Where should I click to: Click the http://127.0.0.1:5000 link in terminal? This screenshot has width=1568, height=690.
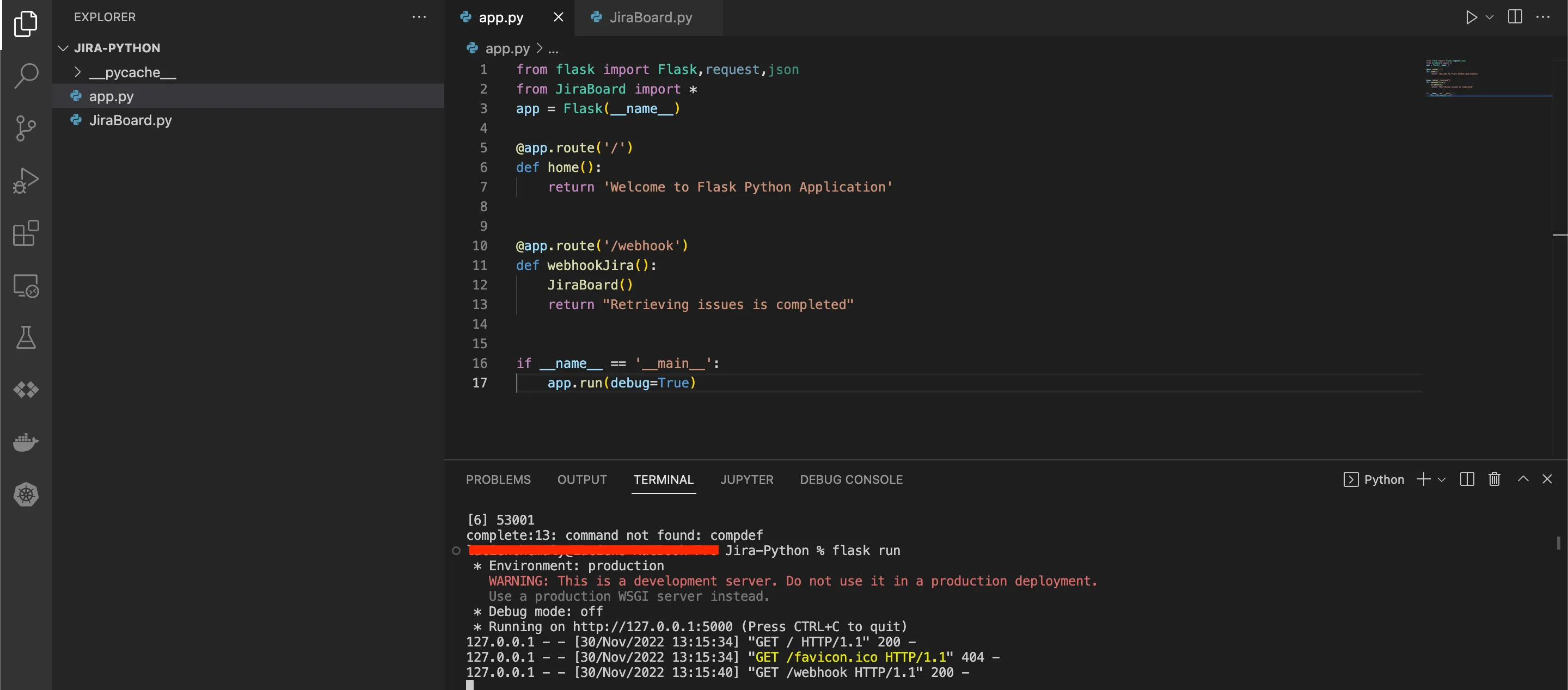(x=653, y=627)
